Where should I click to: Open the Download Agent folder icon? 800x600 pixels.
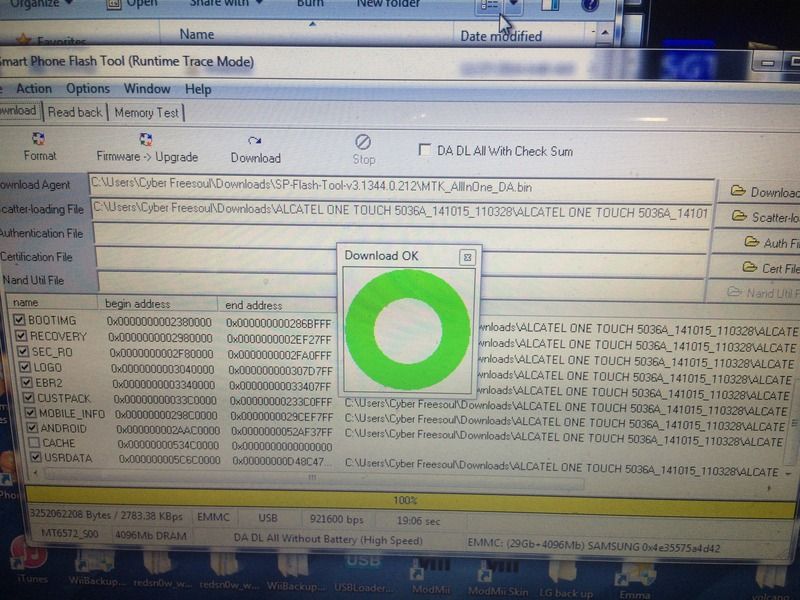pyautogui.click(x=738, y=191)
